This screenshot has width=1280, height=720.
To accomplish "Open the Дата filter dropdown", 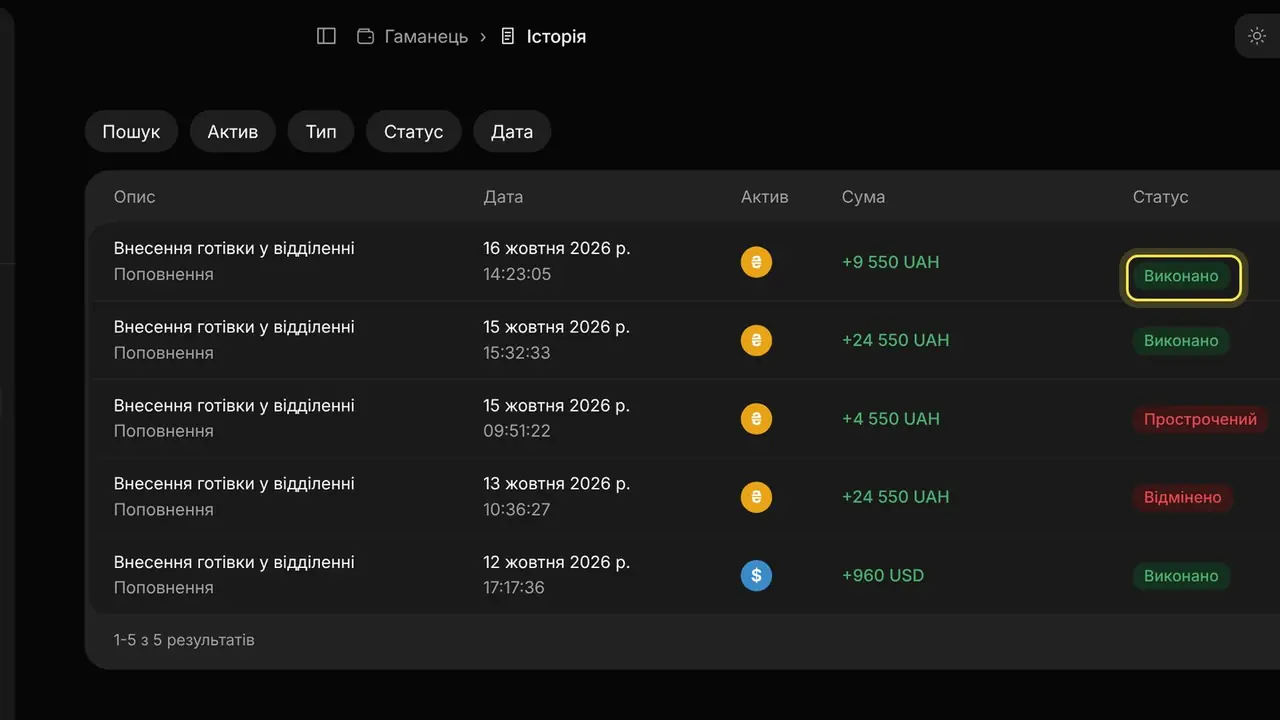I will (x=512, y=131).
